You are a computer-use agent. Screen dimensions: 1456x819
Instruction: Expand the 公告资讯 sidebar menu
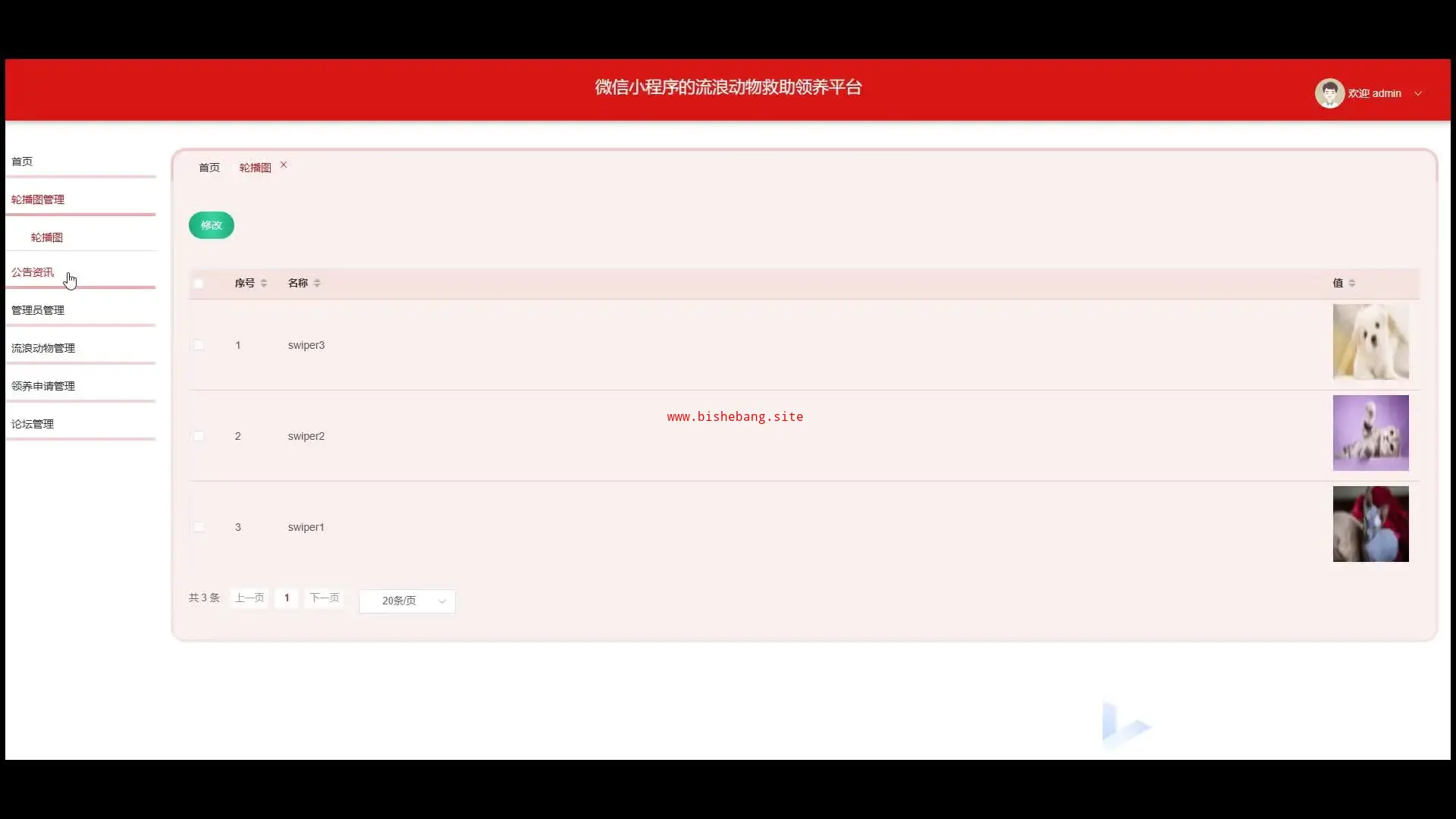tap(33, 272)
